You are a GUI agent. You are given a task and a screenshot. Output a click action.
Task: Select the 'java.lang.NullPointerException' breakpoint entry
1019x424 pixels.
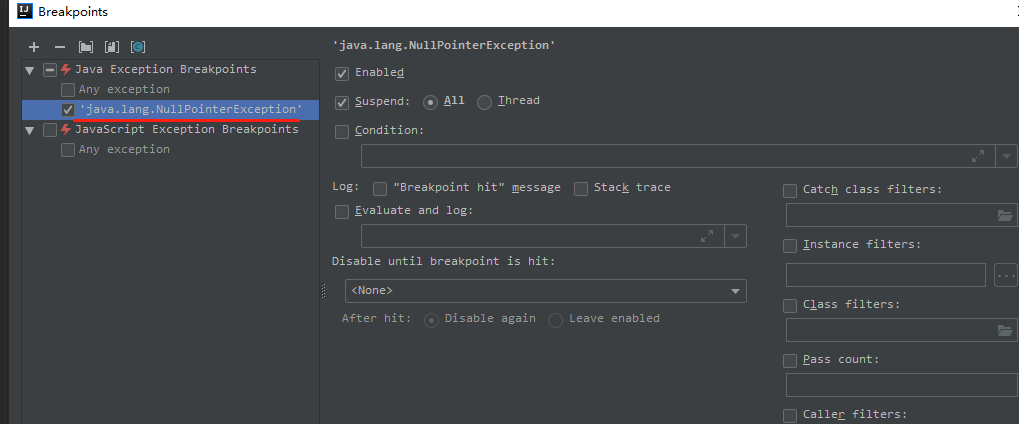coord(190,109)
